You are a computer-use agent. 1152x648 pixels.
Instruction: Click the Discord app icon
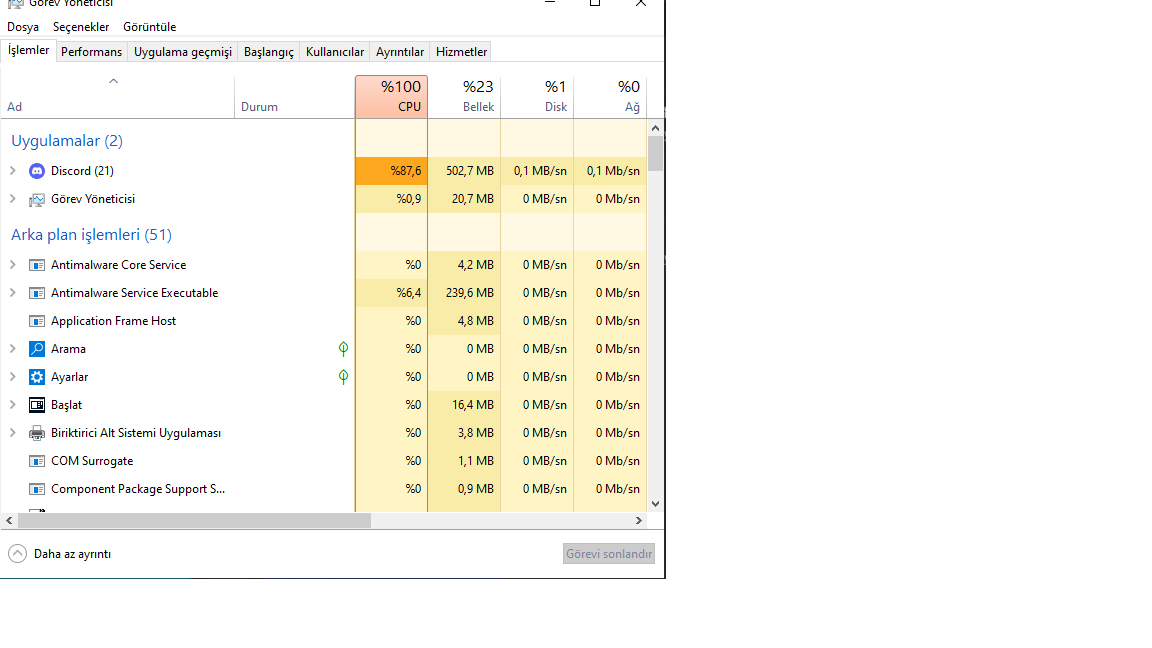[37, 171]
